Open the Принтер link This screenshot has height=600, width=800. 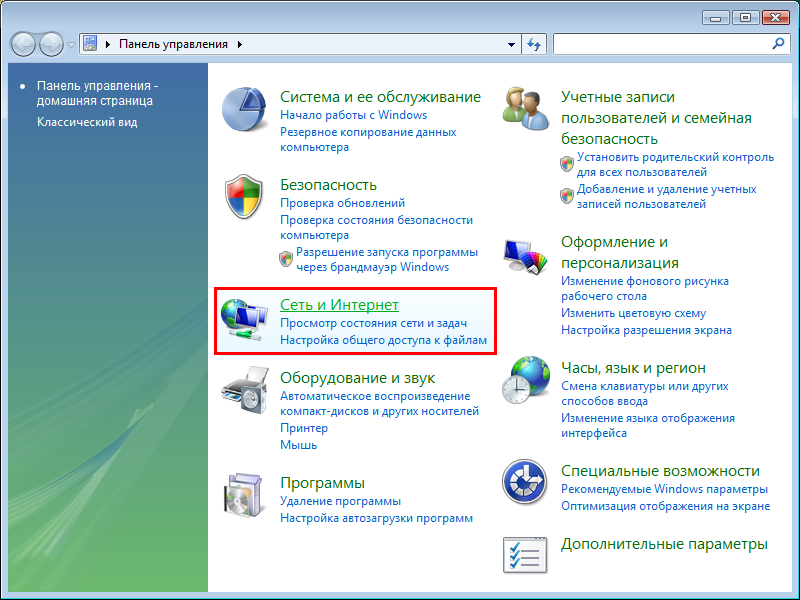tap(304, 428)
